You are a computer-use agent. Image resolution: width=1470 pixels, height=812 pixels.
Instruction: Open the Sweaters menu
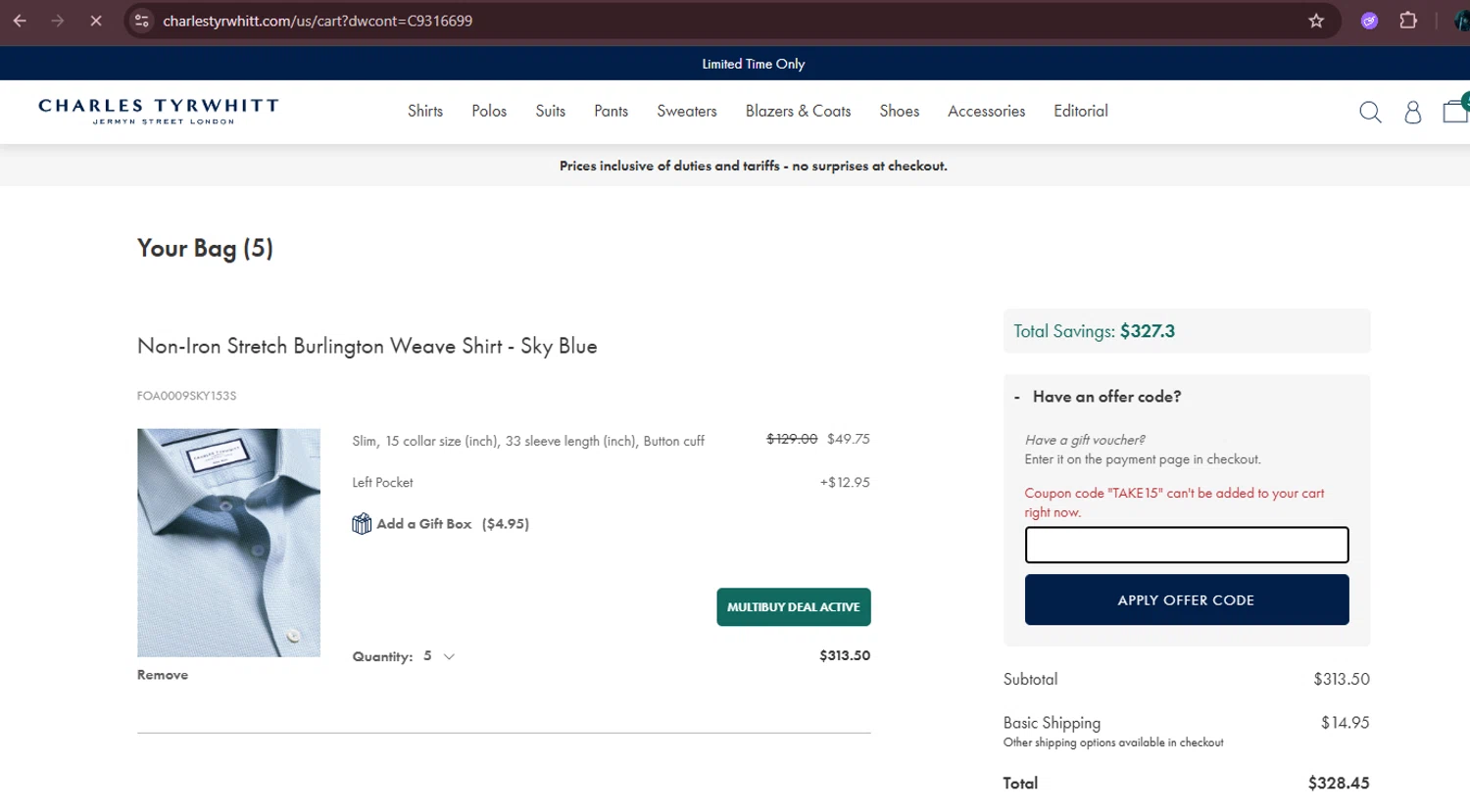687,111
